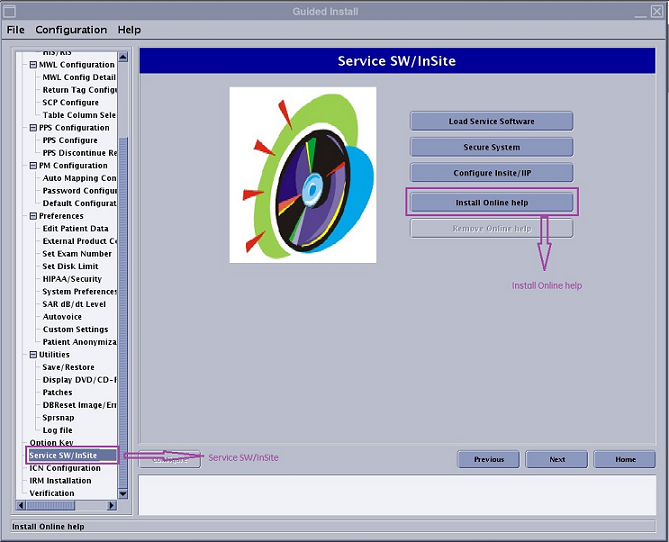The width and height of the screenshot is (669, 542).
Task: Click Configure Insite/IIP button
Action: point(491,173)
